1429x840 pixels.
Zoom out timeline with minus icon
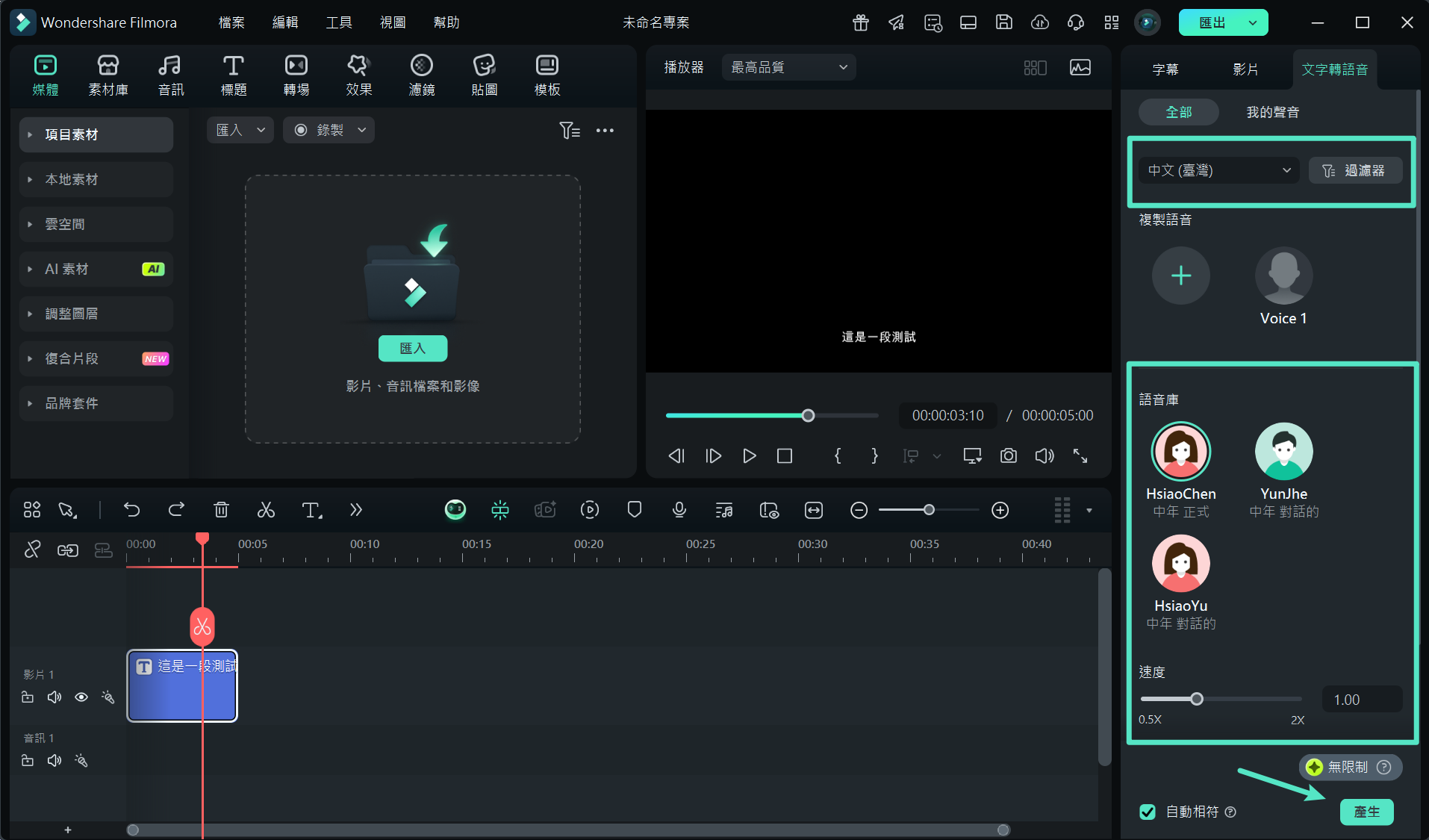click(x=859, y=510)
